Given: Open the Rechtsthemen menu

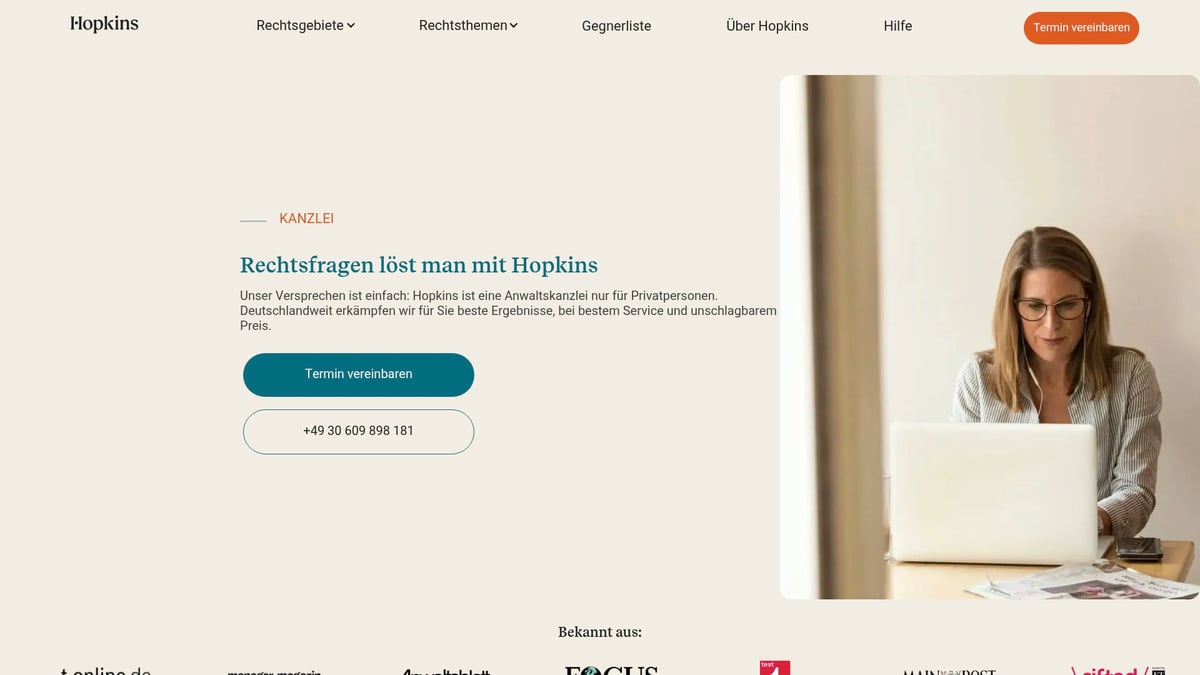Looking at the screenshot, I should tap(463, 26).
